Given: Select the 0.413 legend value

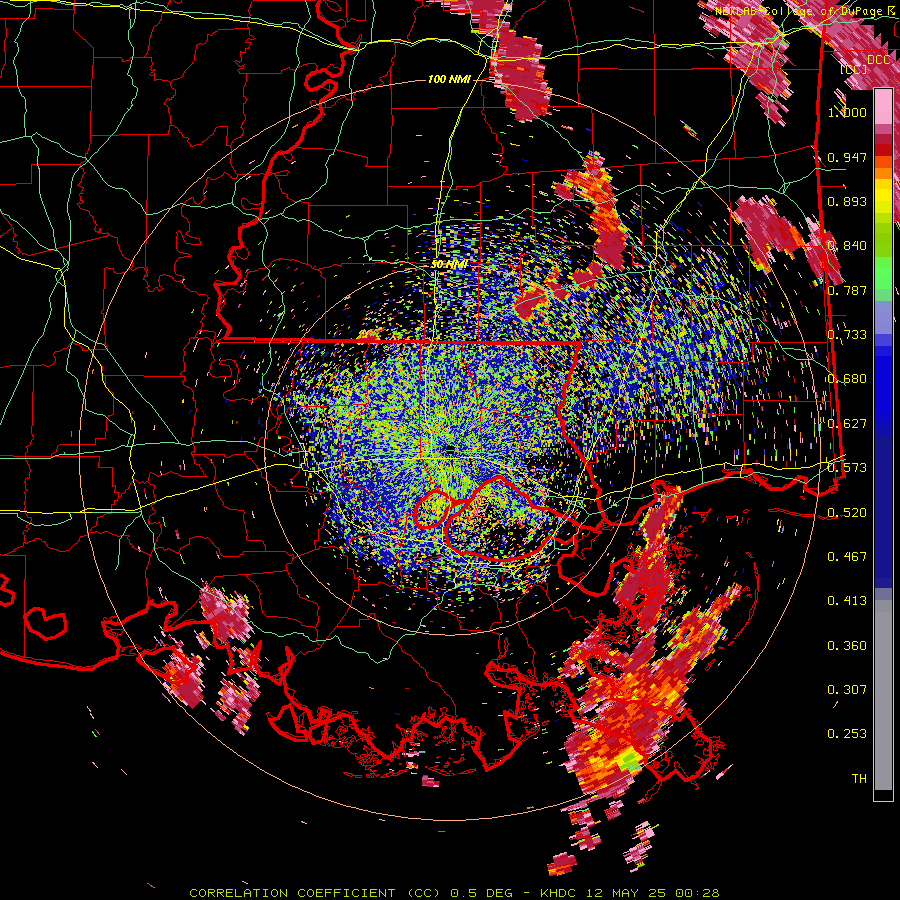Looking at the screenshot, I should (847, 601).
